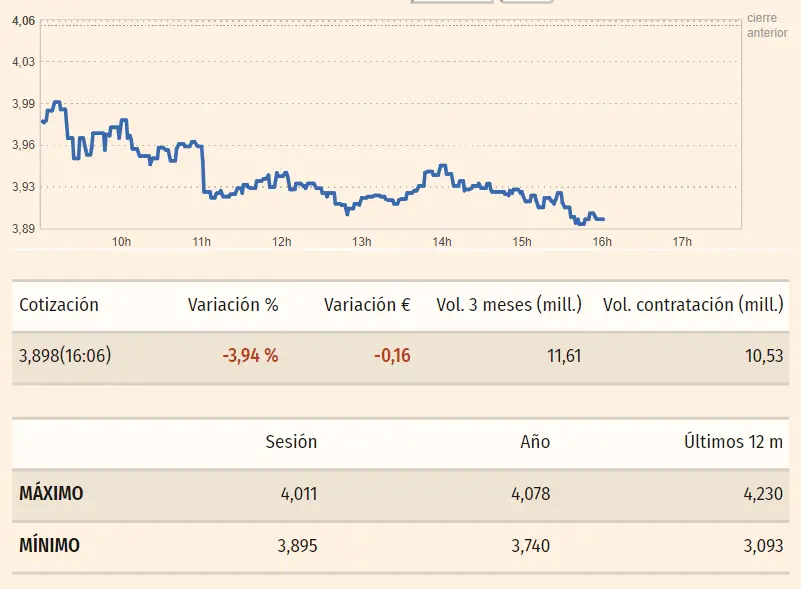
Task: Select the Año column header
Action: click(x=535, y=442)
